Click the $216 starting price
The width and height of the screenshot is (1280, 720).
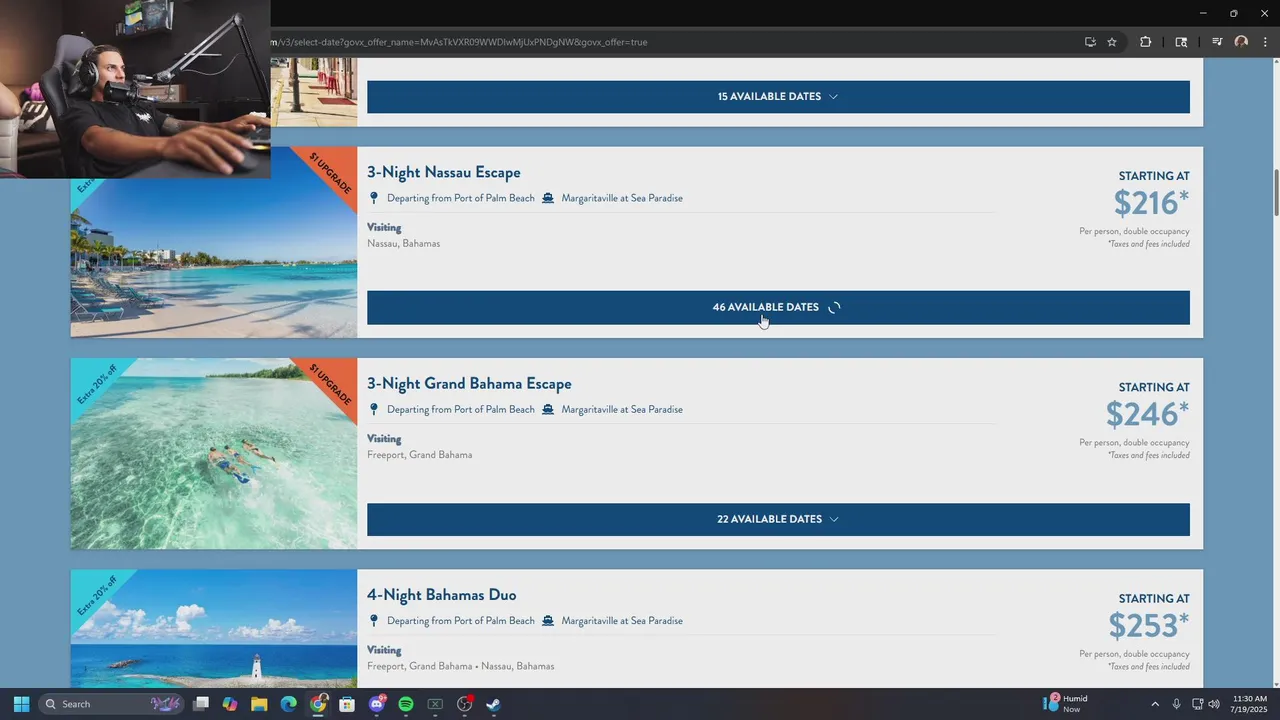pyautogui.click(x=1150, y=203)
